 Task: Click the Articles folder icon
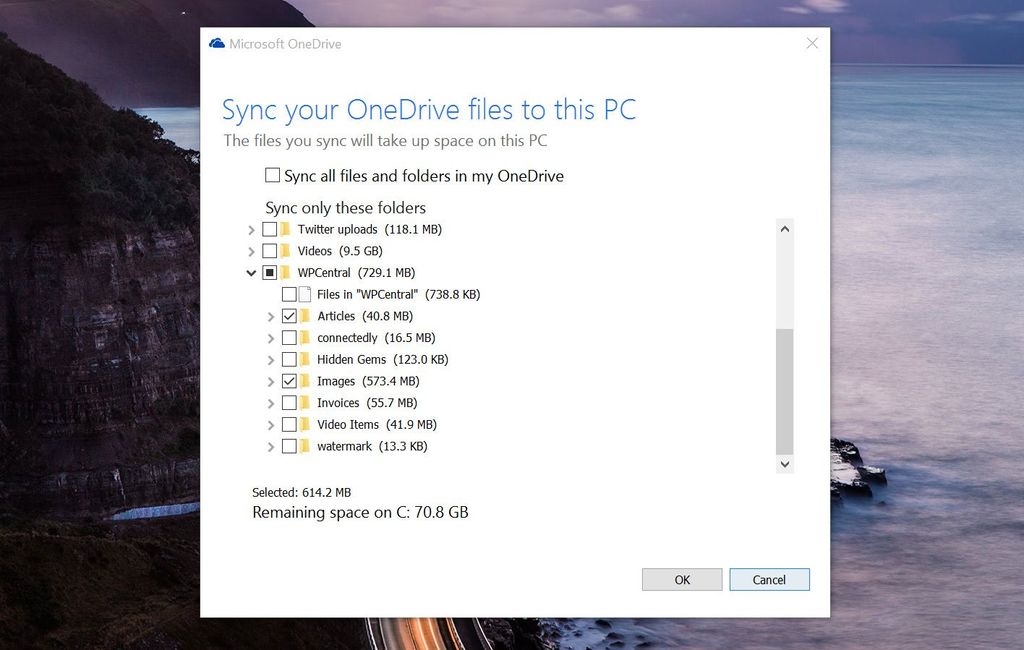pyautogui.click(x=305, y=316)
